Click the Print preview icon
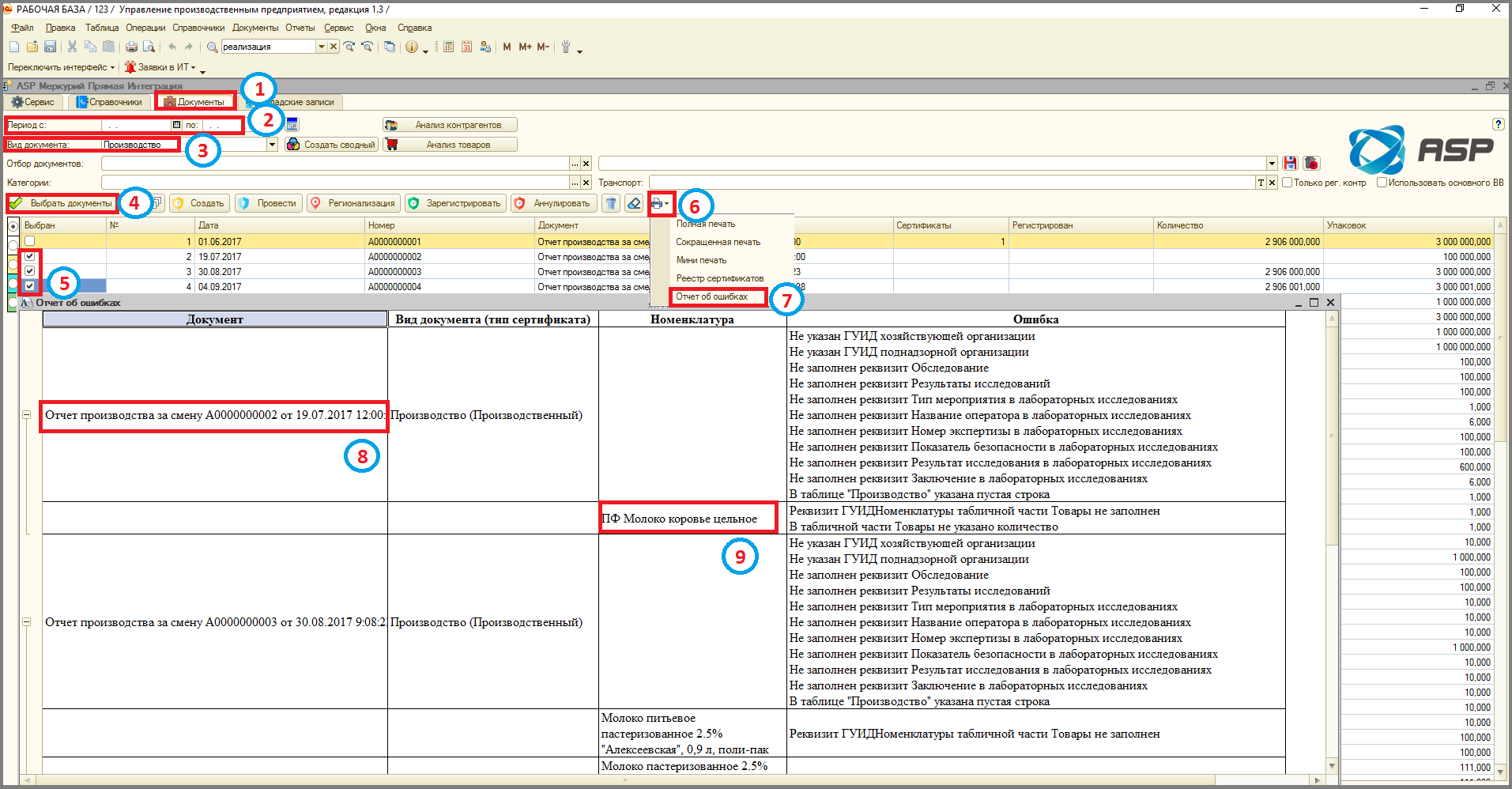The width and height of the screenshot is (1512, 789). (148, 47)
